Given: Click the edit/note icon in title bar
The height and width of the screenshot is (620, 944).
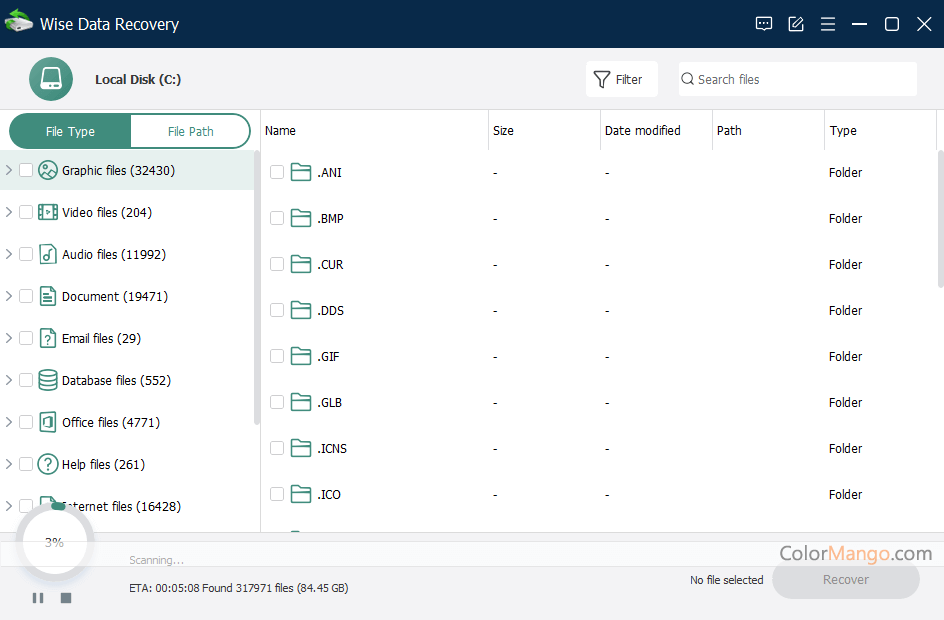Looking at the screenshot, I should point(795,23).
